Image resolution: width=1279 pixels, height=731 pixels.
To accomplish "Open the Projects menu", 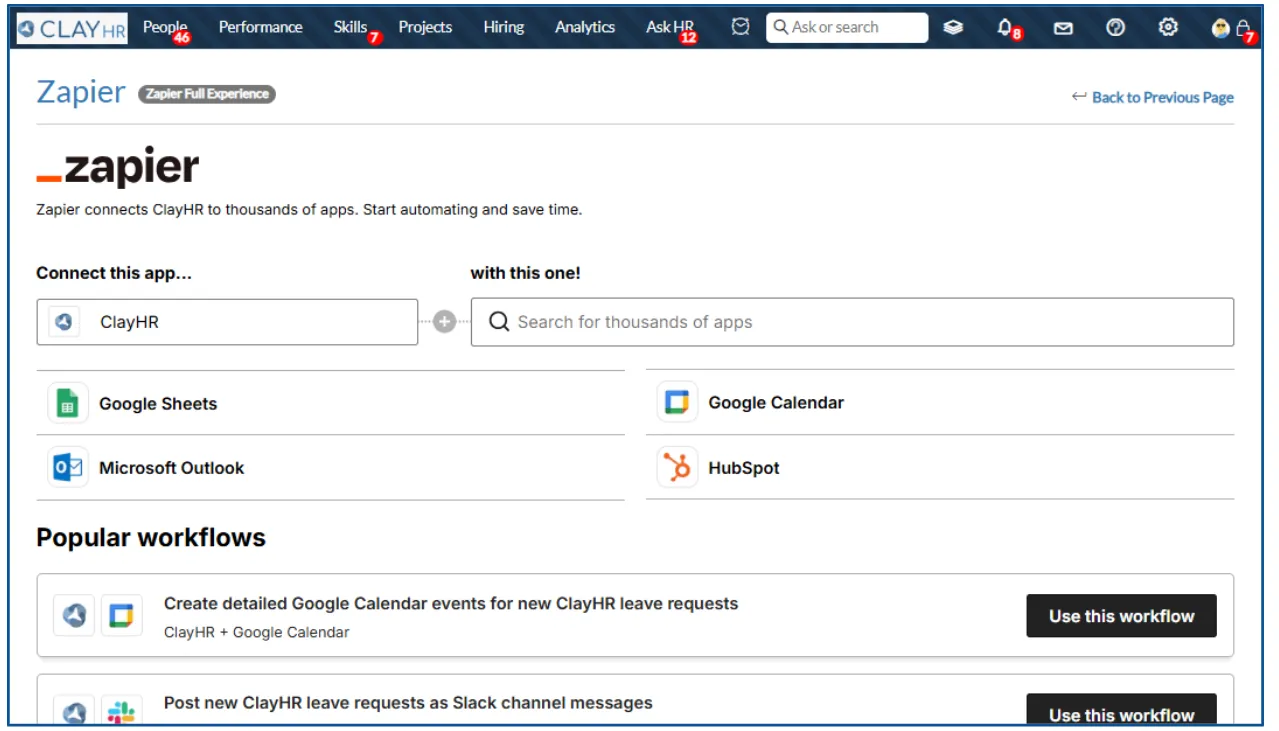I will [425, 27].
